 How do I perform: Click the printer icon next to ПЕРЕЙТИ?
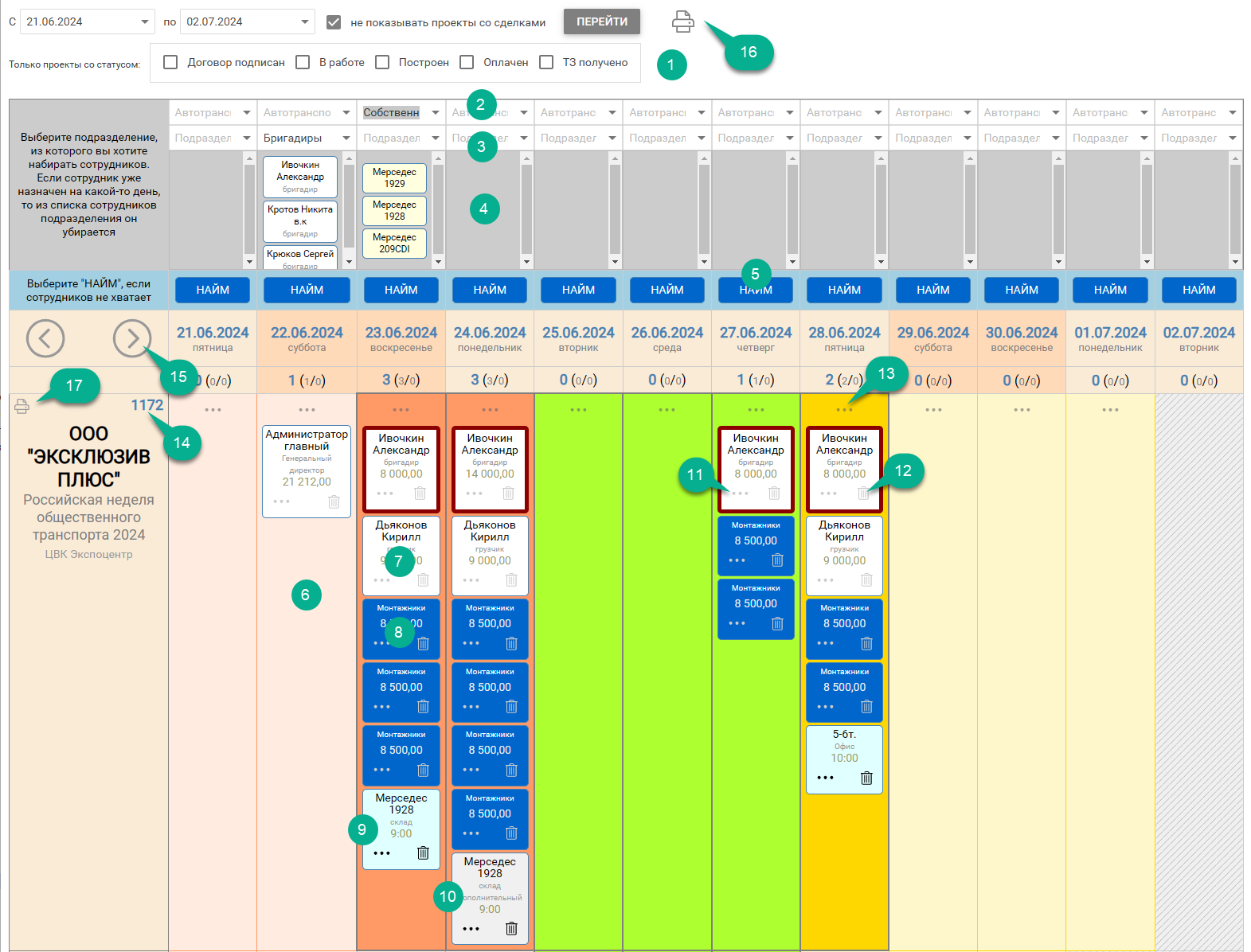tap(682, 22)
